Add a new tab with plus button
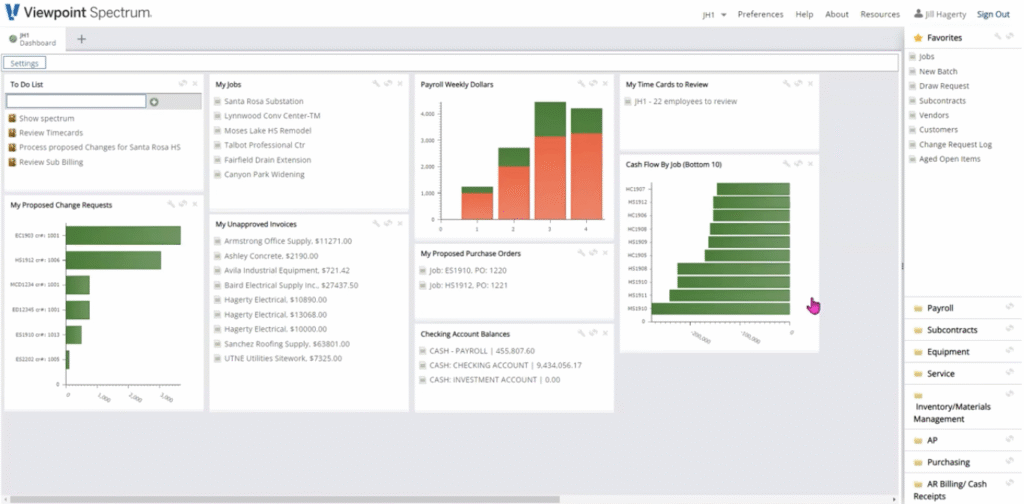This screenshot has width=1024, height=504. tap(82, 39)
